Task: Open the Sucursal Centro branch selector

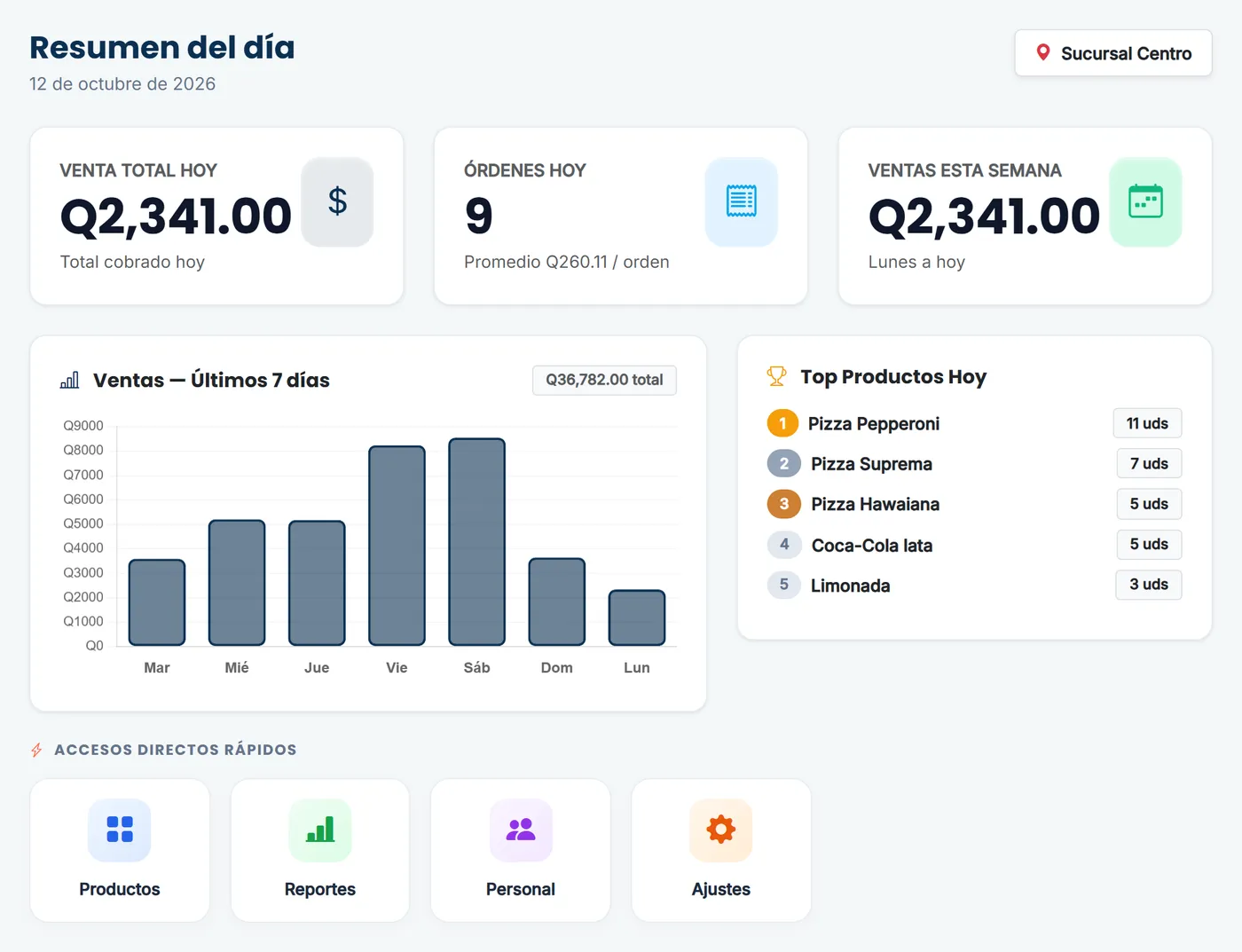Action: click(1113, 53)
